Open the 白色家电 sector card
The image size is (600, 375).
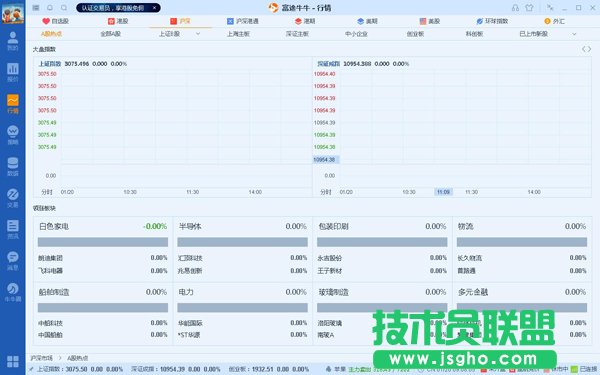pos(103,249)
